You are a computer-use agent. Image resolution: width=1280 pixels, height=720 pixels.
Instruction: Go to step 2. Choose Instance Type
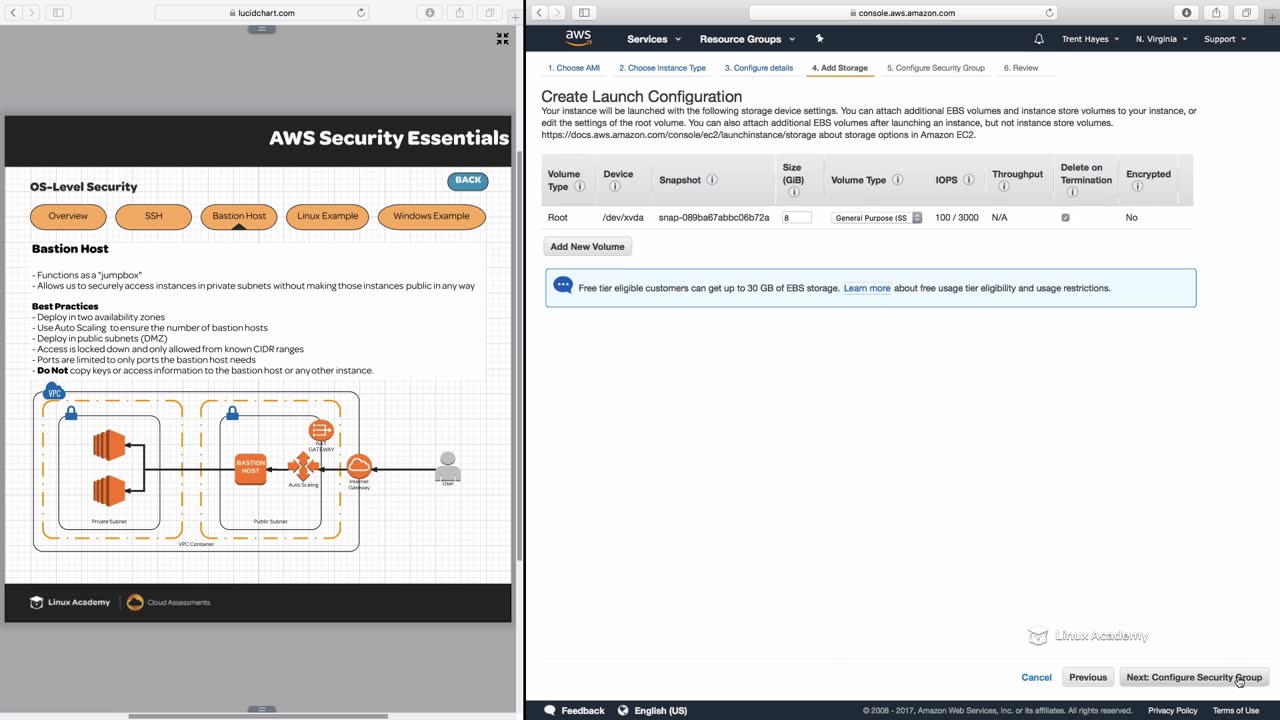tap(662, 68)
